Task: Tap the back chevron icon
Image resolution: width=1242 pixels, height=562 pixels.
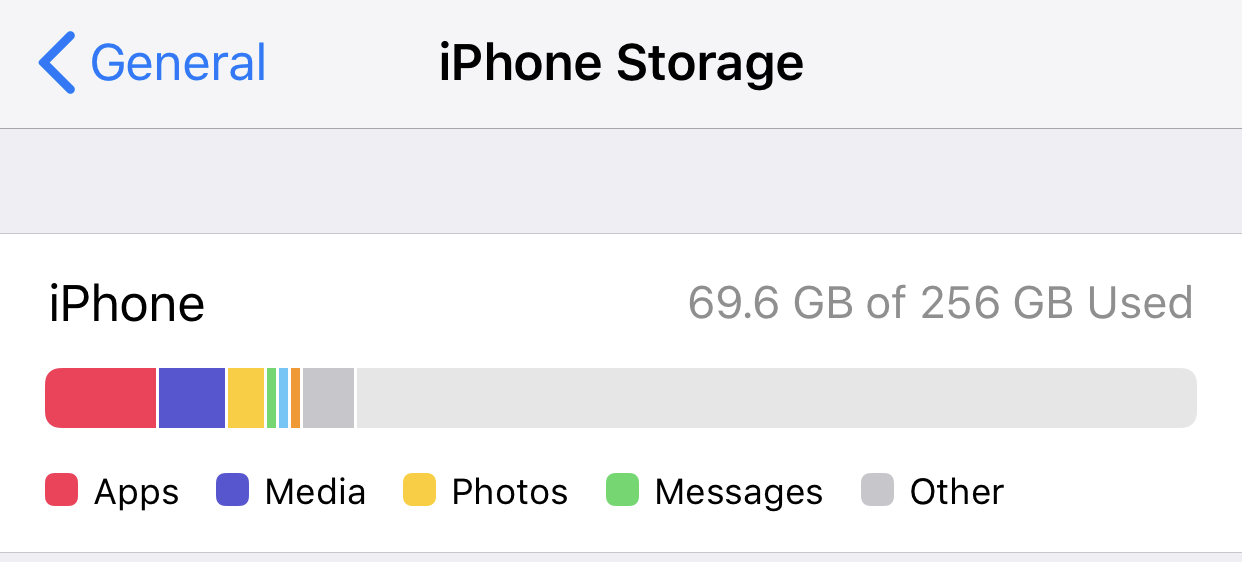Action: pyautogui.click(x=57, y=62)
